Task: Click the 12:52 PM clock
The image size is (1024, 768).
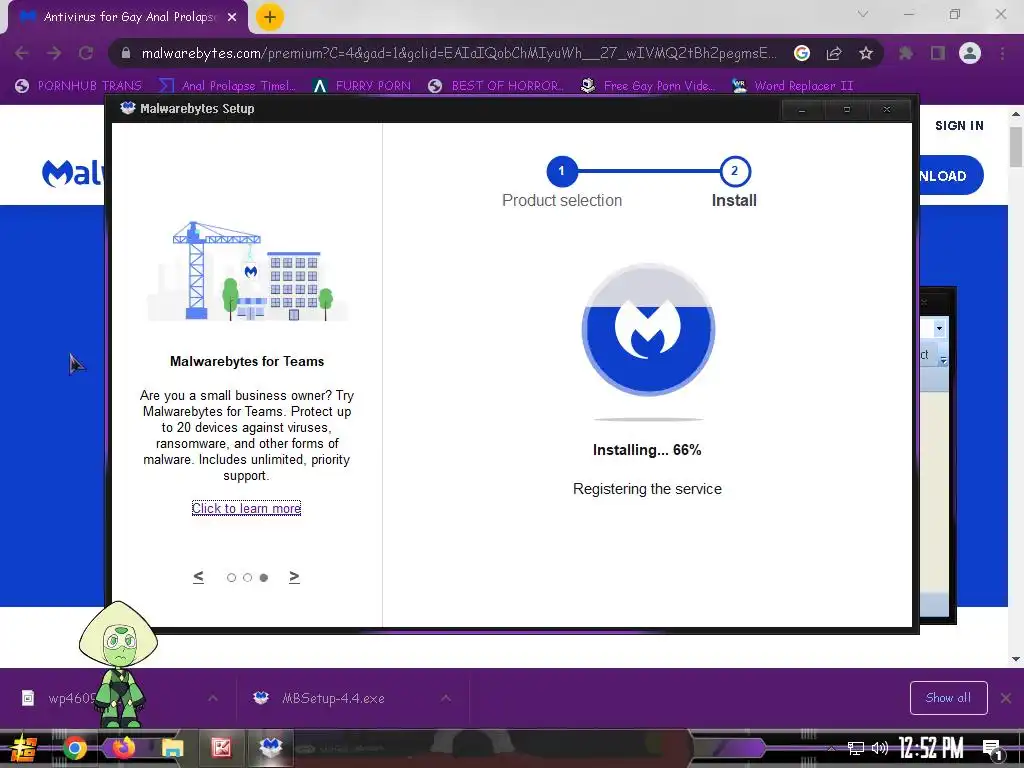Action: point(931,748)
